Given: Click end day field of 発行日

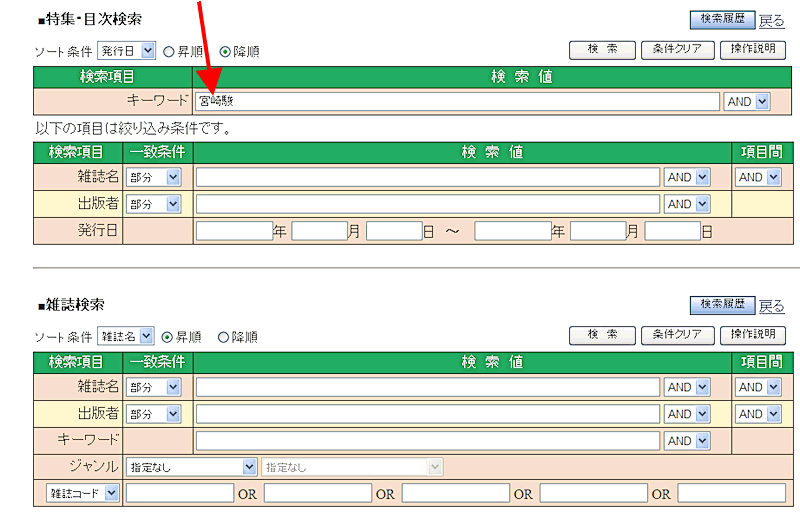Looking at the screenshot, I should pyautogui.click(x=672, y=231).
